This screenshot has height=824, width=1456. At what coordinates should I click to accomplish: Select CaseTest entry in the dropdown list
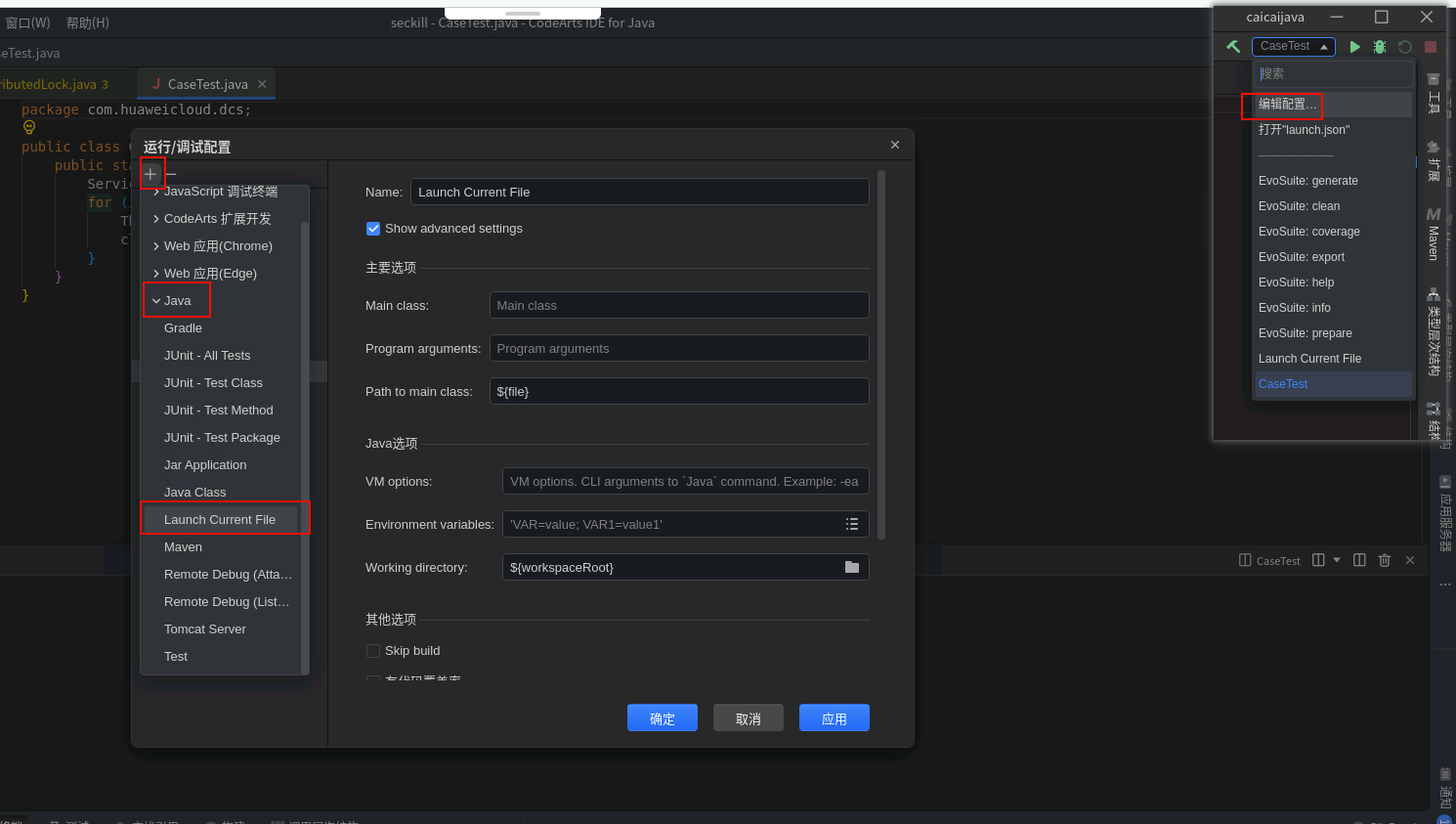tap(1333, 384)
